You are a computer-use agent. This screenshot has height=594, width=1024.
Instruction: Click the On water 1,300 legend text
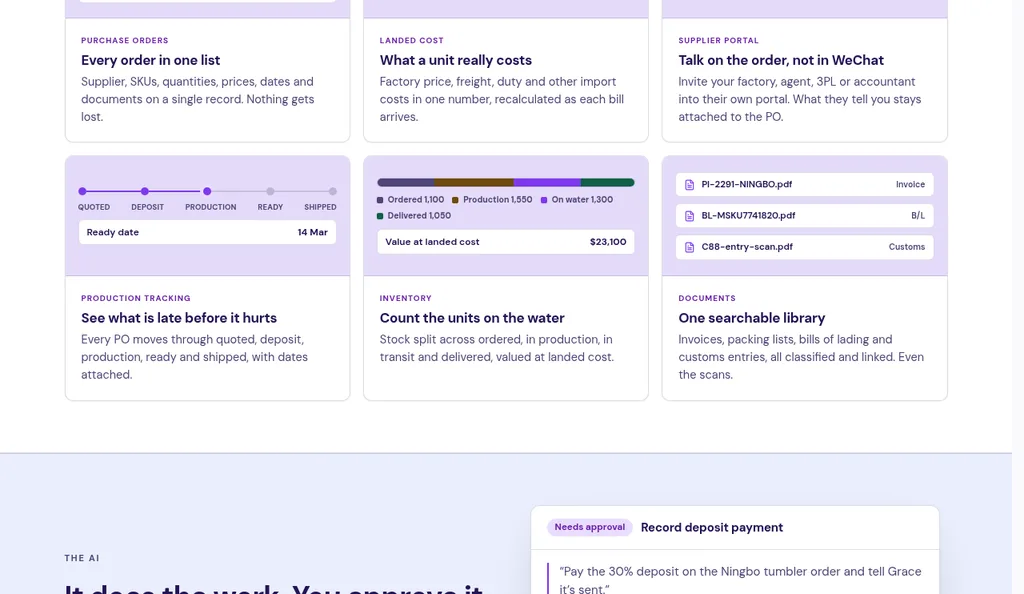tap(582, 200)
